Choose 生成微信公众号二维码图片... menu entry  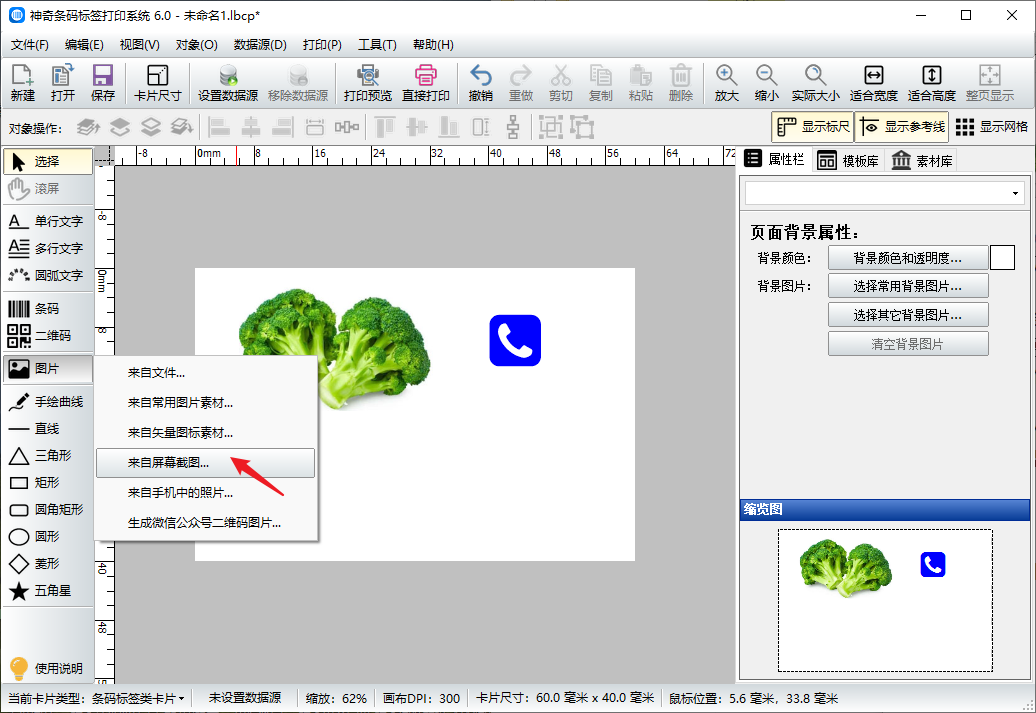click(x=205, y=523)
